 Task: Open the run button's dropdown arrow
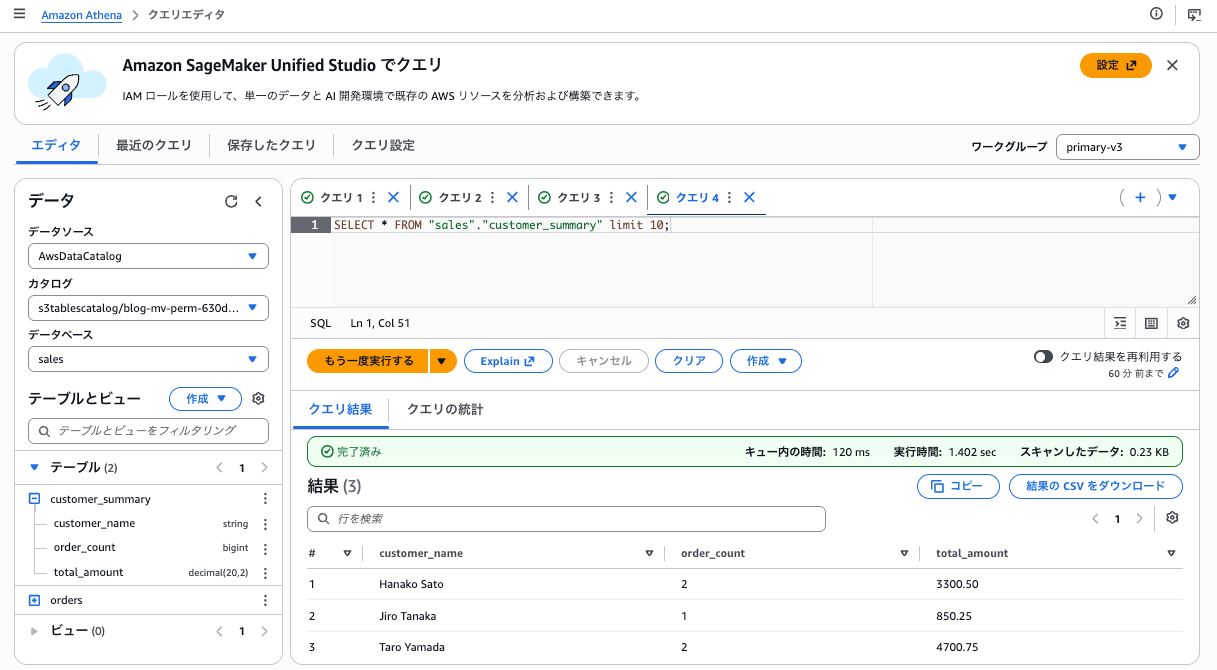[443, 361]
